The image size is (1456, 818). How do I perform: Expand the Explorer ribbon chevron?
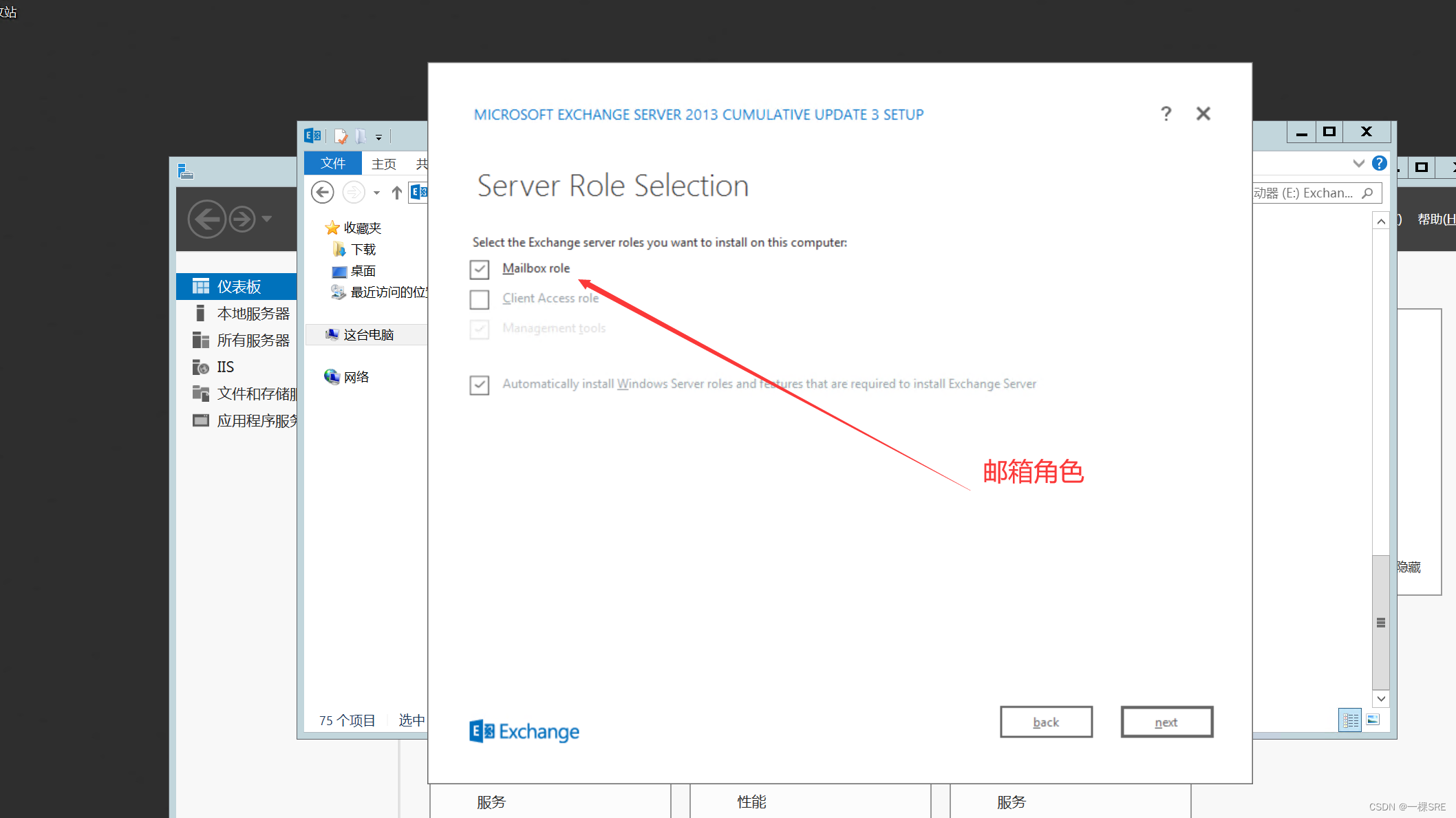tap(1358, 163)
